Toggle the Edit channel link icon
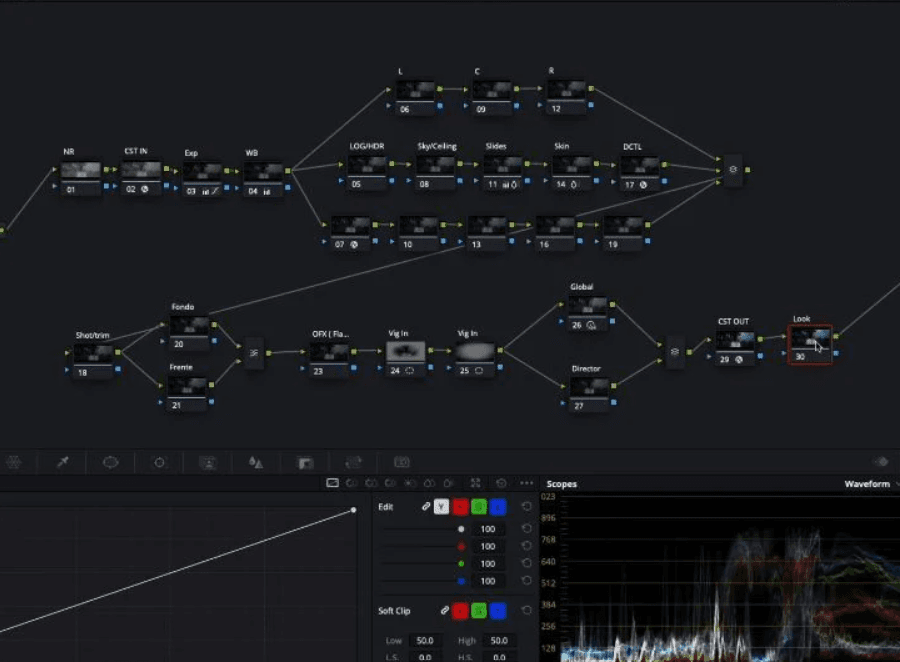 (x=425, y=506)
